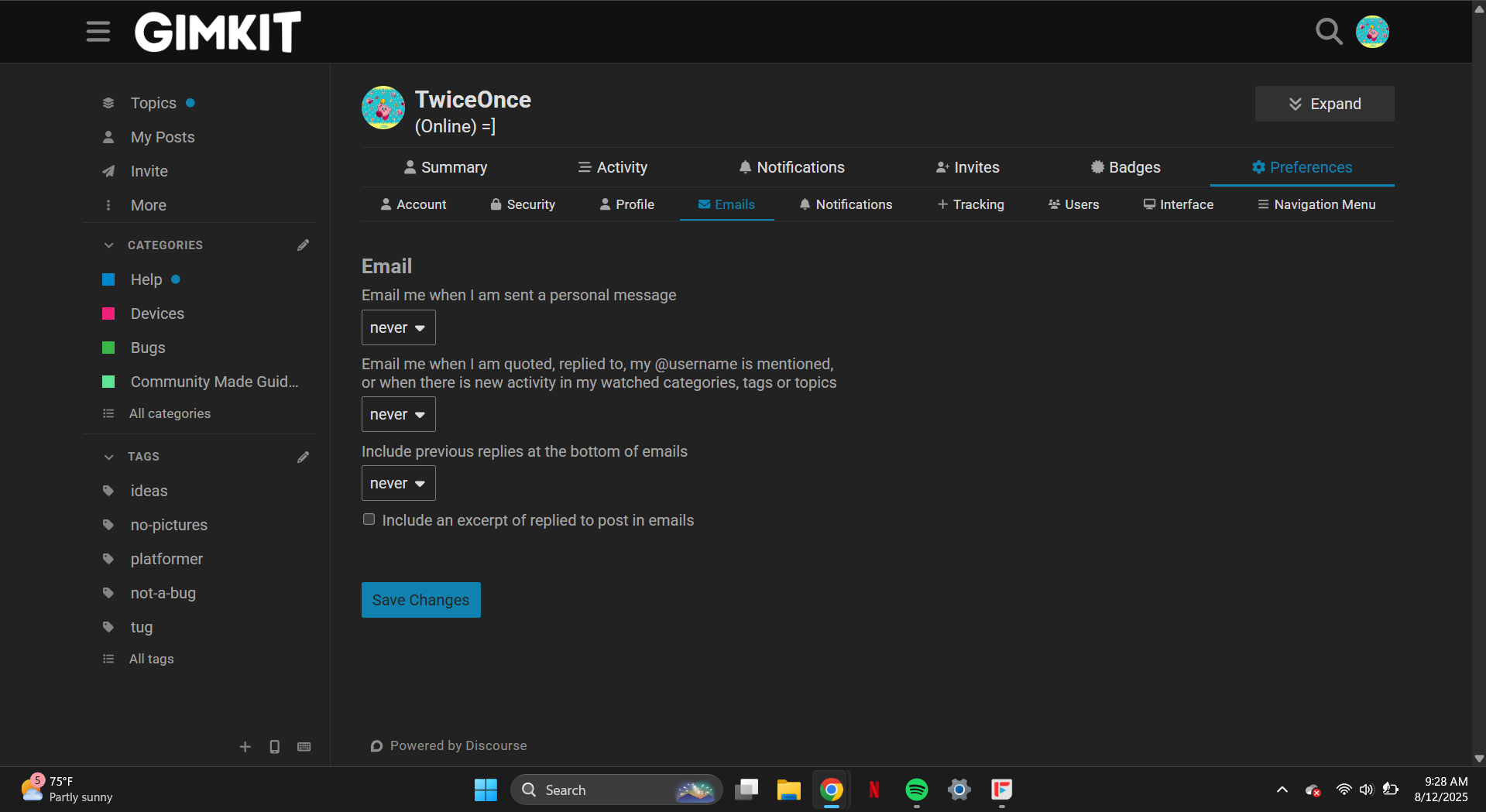
Task: Open the include previous replies dropdown
Action: [x=398, y=483]
